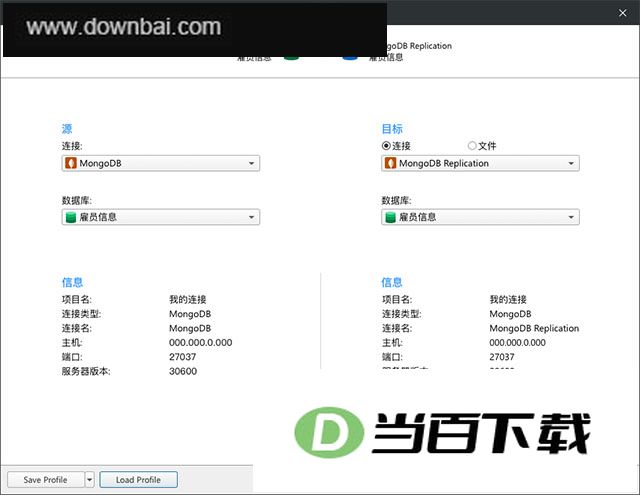Click source project name 我的连接
Screen dimensions: 640x495
point(188,299)
